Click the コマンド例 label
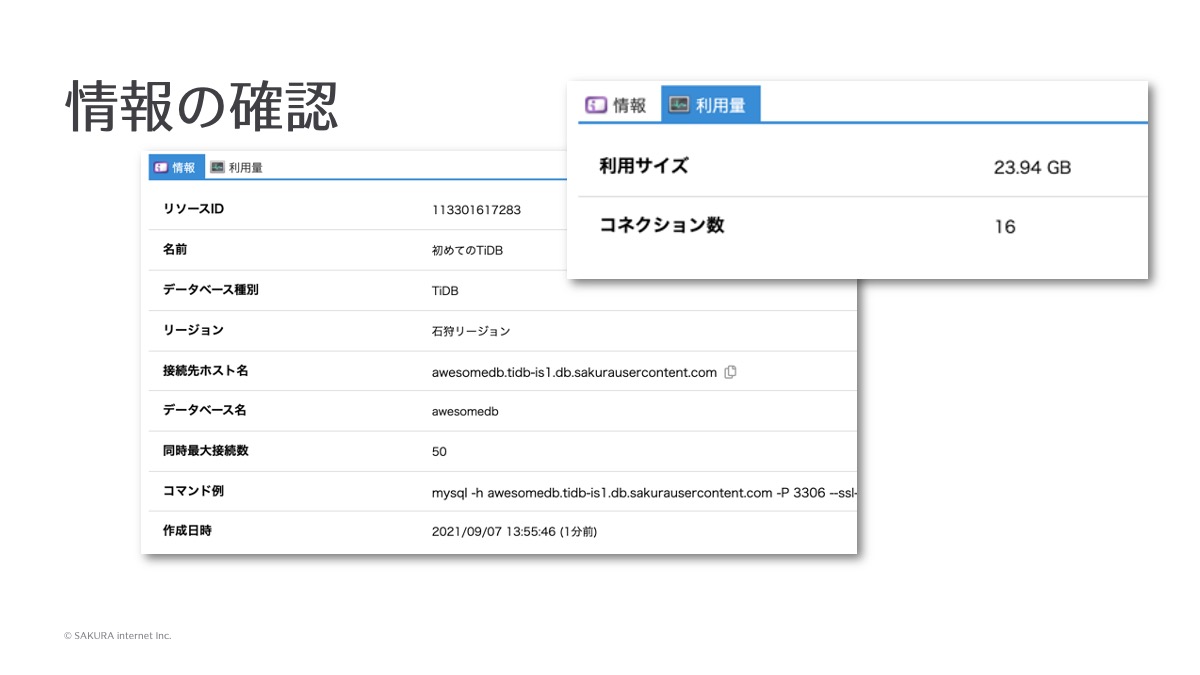The width and height of the screenshot is (1200, 675). pyautogui.click(x=193, y=491)
